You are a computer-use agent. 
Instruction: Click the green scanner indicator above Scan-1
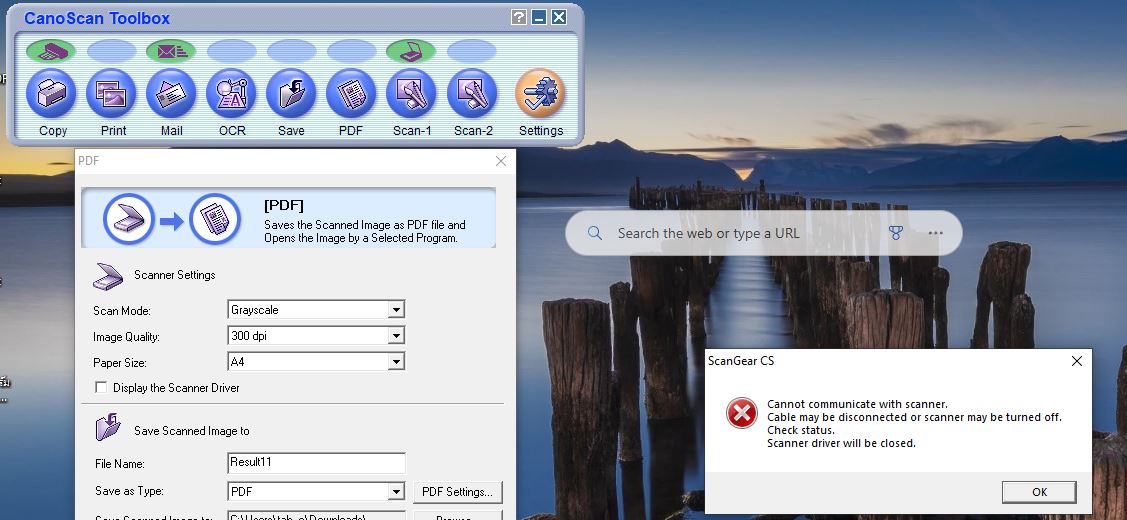tap(410, 51)
